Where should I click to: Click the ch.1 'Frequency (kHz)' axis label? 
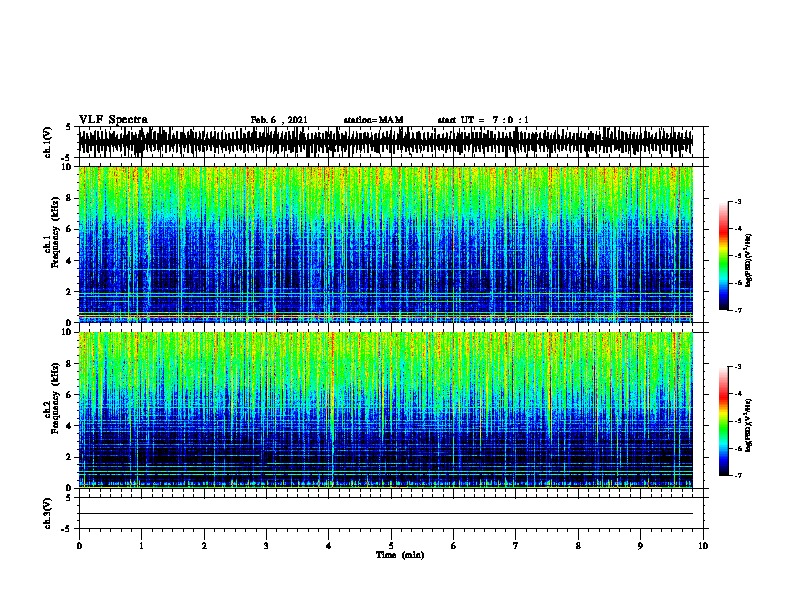[55, 232]
